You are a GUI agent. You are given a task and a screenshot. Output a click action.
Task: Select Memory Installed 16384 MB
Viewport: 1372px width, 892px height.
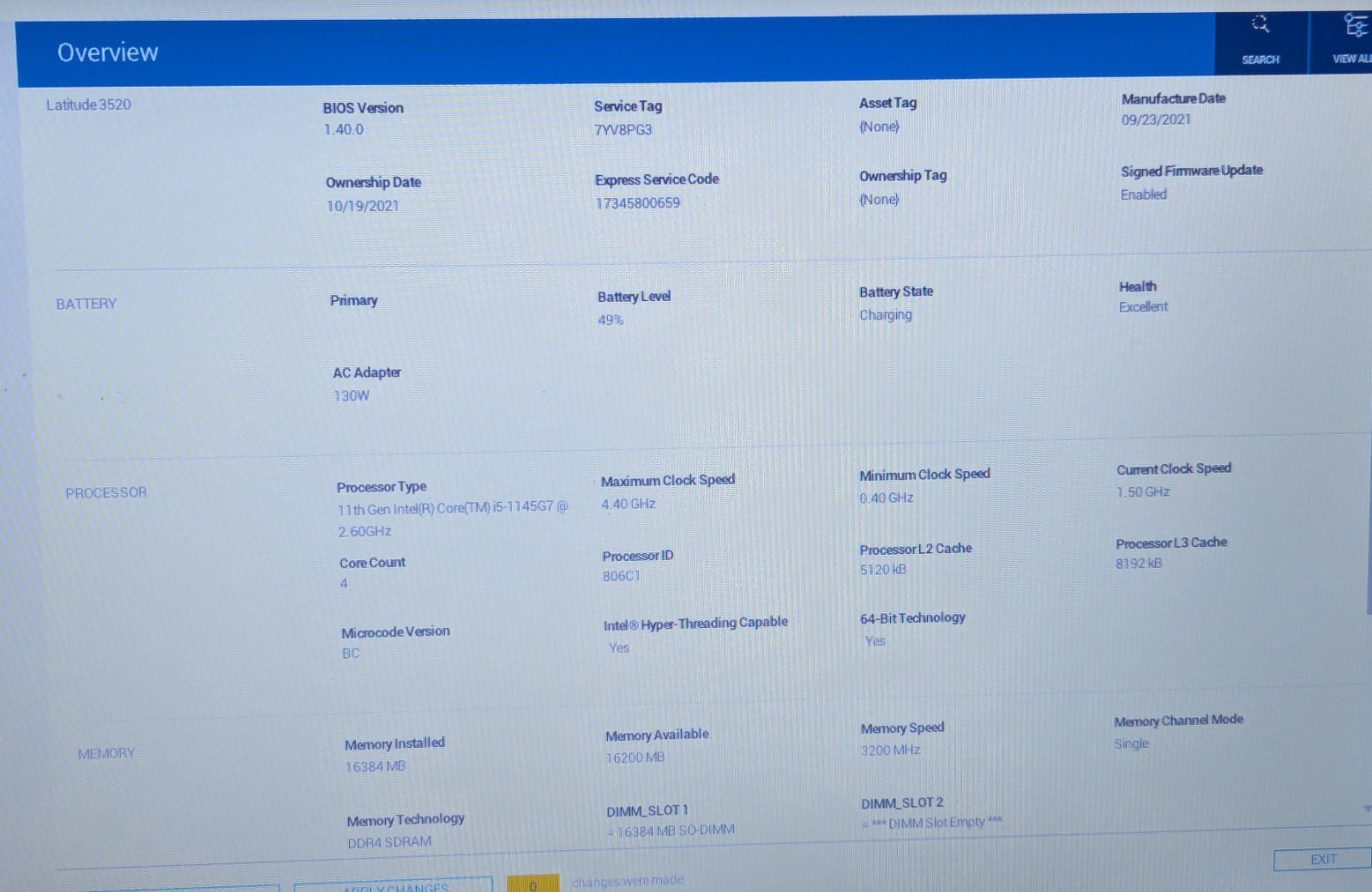[x=376, y=767]
